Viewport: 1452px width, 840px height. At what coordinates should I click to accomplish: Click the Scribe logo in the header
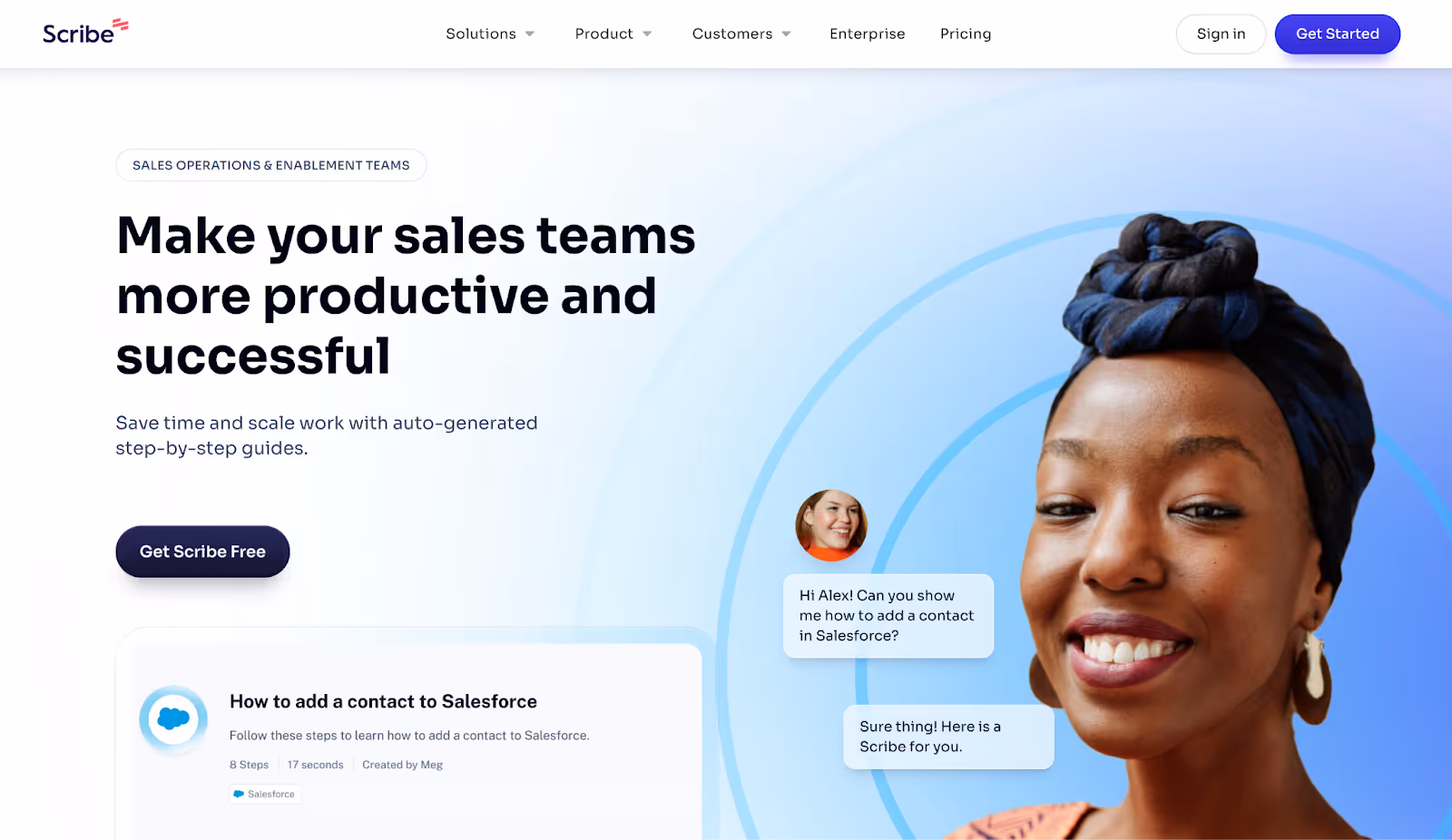(x=85, y=32)
